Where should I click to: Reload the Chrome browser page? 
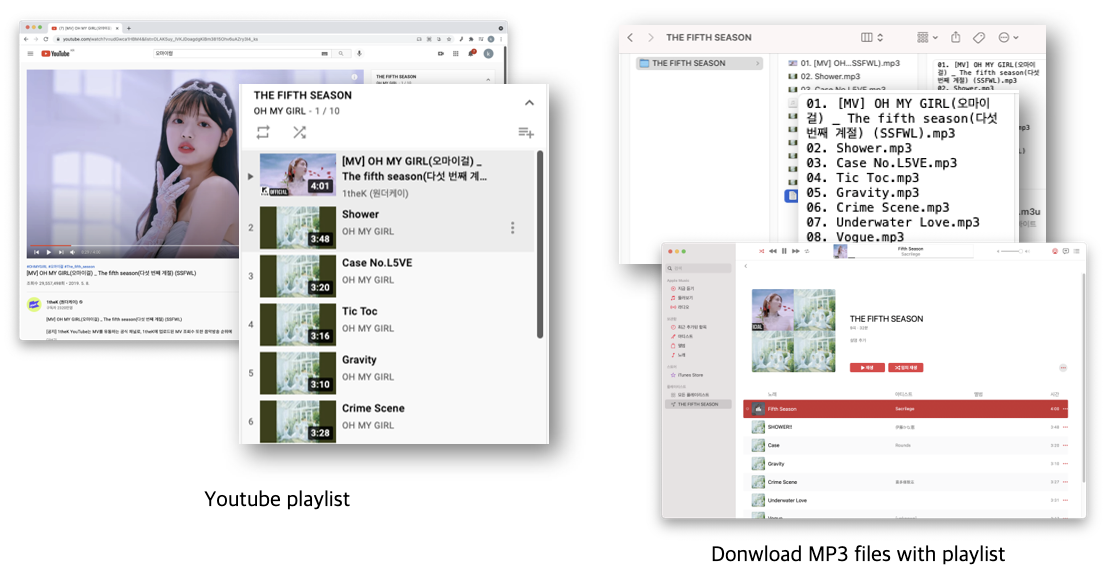46,39
